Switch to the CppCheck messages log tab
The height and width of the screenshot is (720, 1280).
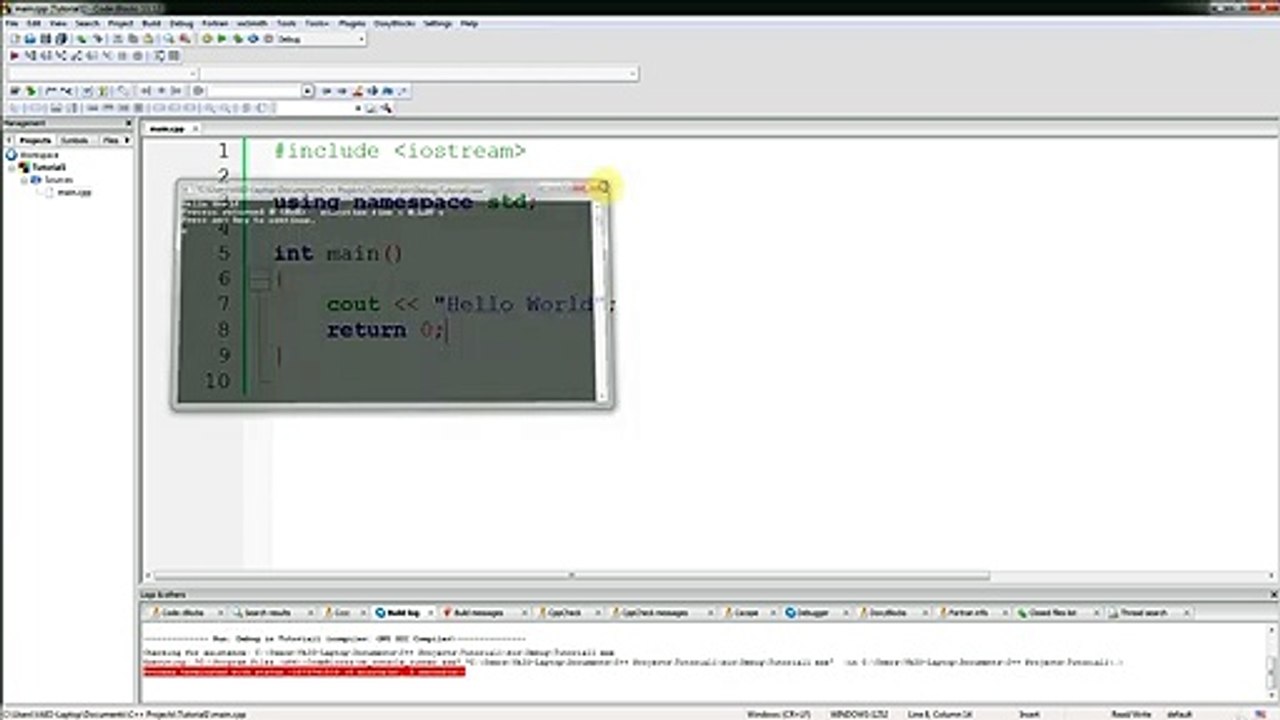tap(655, 612)
